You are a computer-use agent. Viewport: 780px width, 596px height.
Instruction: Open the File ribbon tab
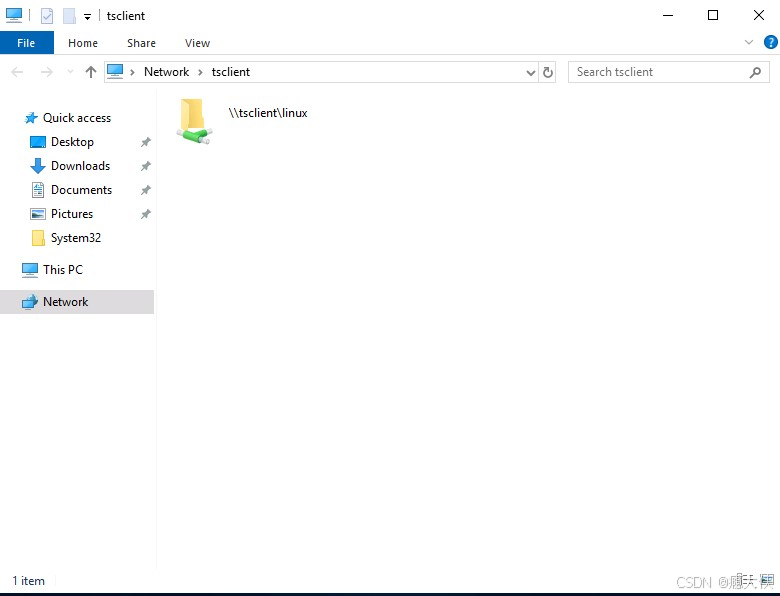[x=26, y=43]
